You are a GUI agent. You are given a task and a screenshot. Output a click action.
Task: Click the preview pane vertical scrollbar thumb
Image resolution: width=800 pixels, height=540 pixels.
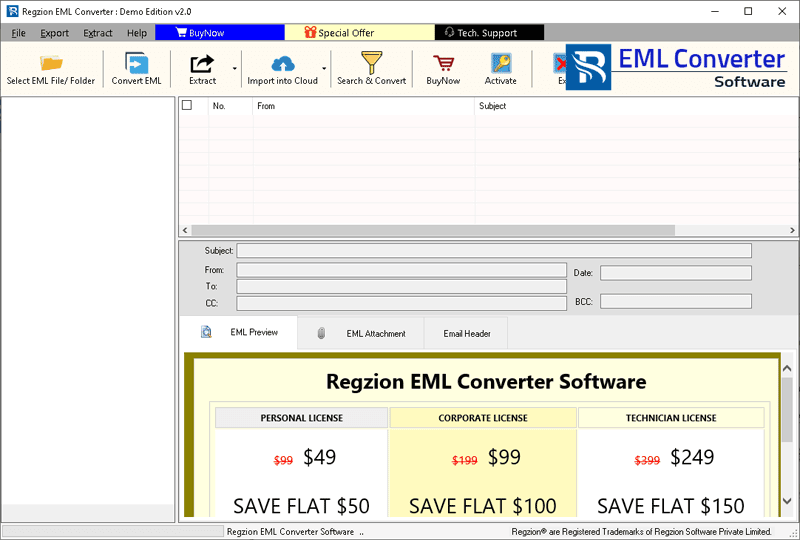pyautogui.click(x=787, y=409)
